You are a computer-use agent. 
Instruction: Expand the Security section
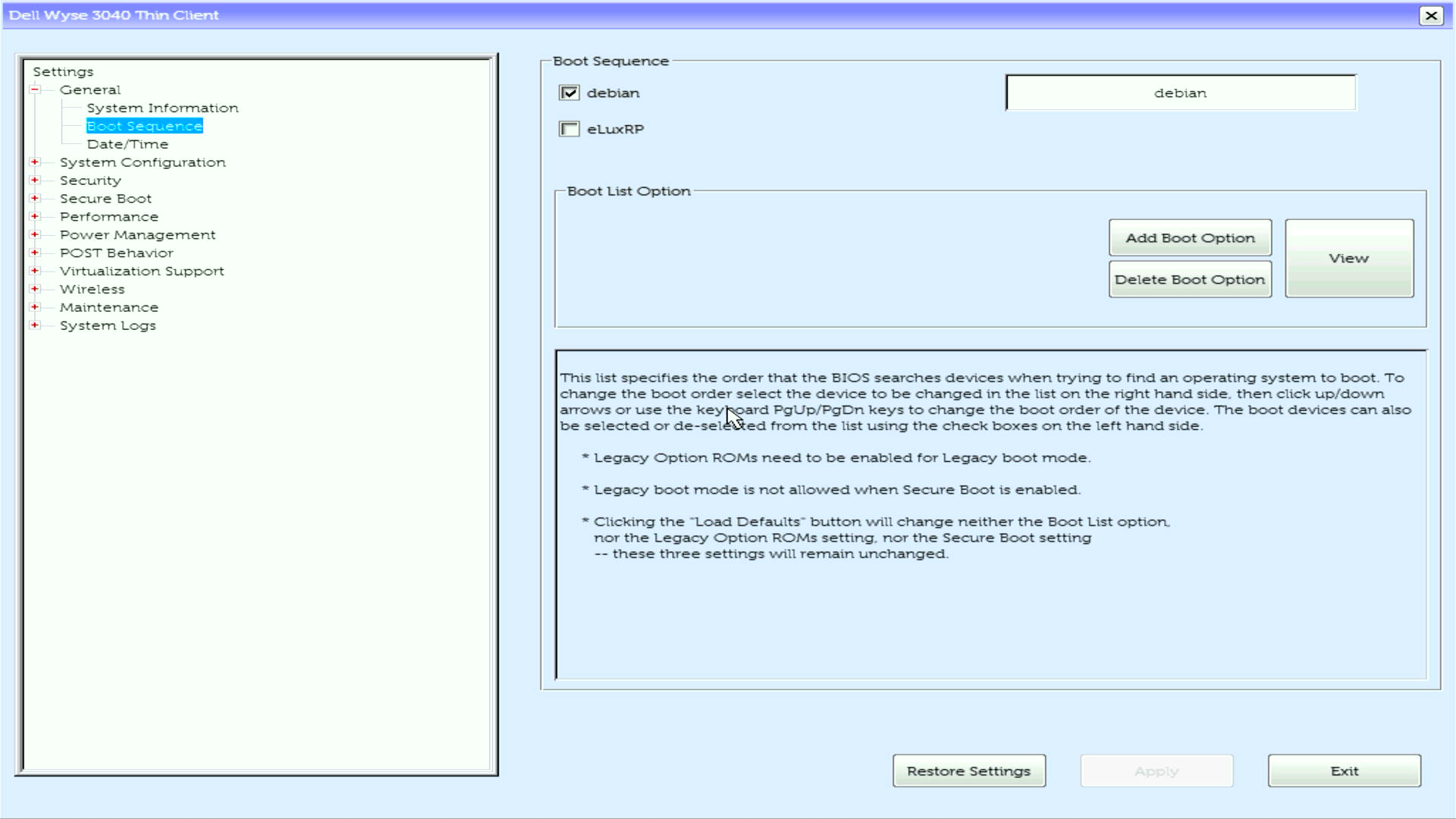[x=35, y=180]
